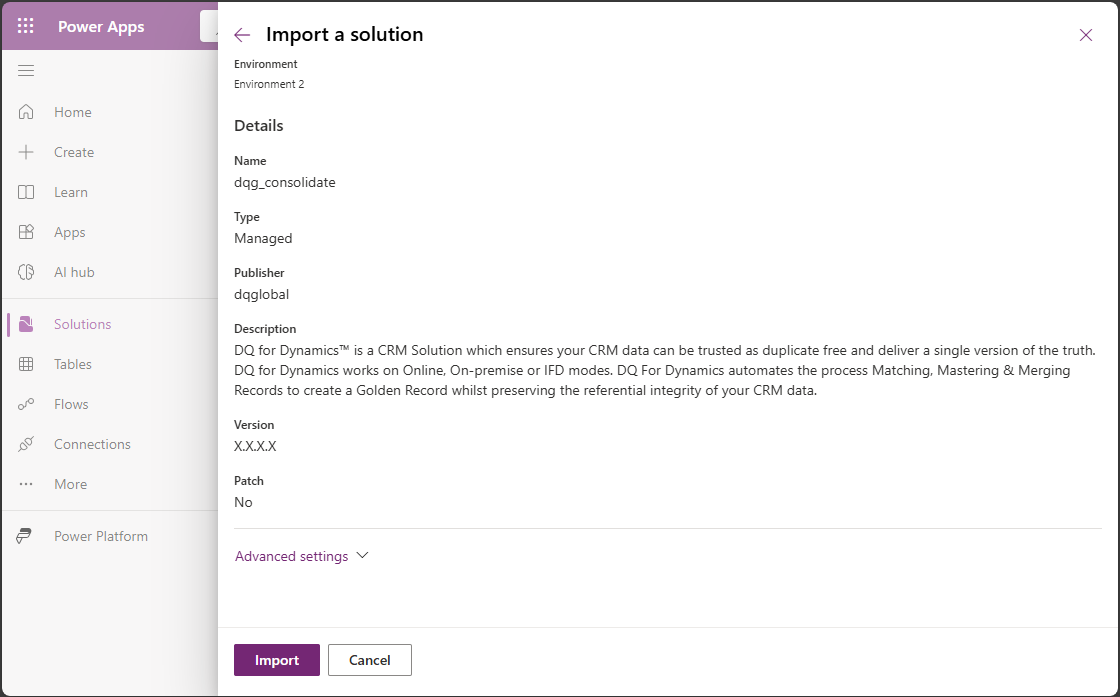Click the DQ for Dynamics description text
Viewport: 1120px width, 697px height.
click(x=665, y=371)
